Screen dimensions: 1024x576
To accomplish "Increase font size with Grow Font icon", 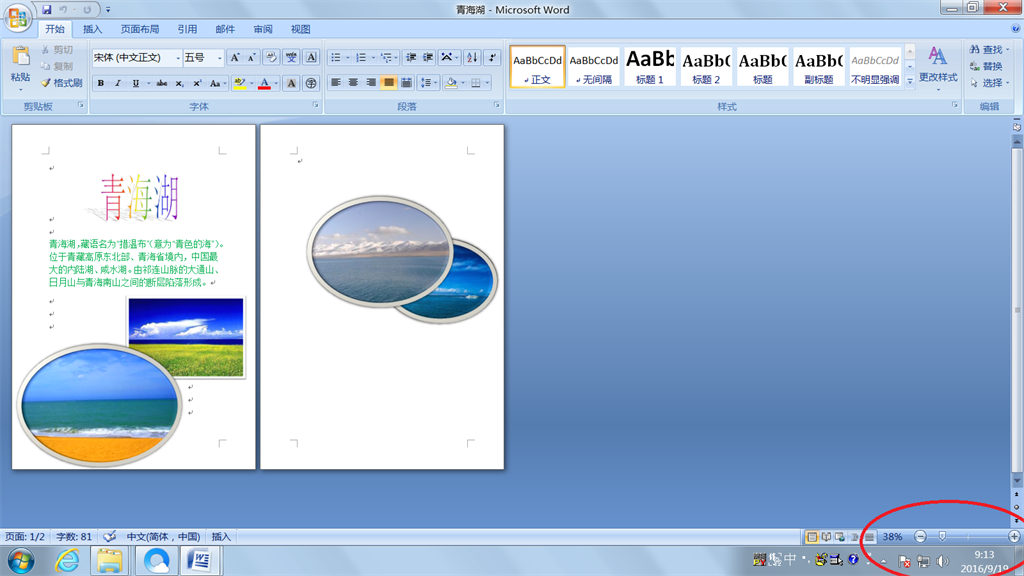I will pyautogui.click(x=235, y=57).
